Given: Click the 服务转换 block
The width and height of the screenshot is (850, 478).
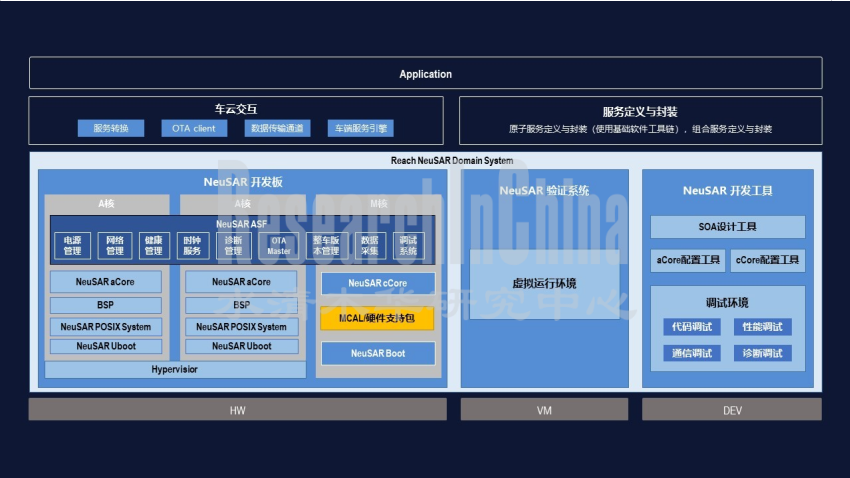Looking at the screenshot, I should tap(111, 128).
